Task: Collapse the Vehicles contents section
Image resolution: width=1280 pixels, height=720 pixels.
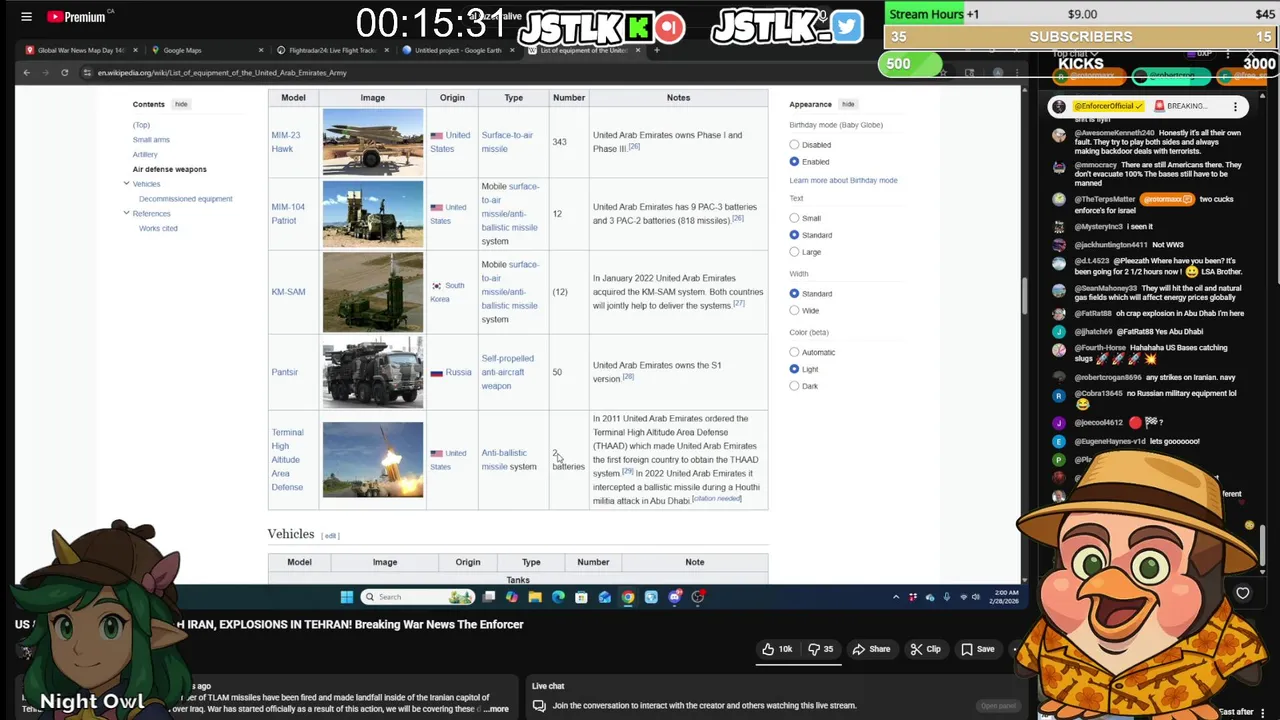Action: tap(126, 184)
